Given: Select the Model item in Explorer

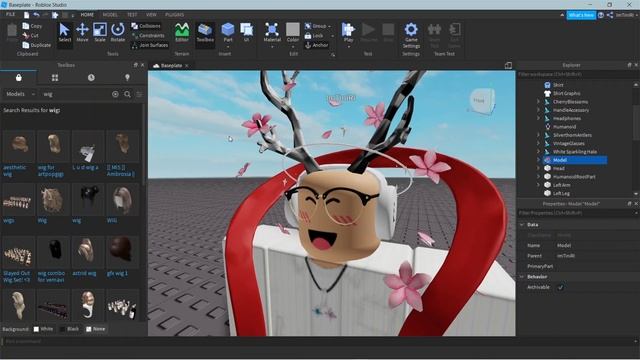Looking at the screenshot, I should pos(576,160).
